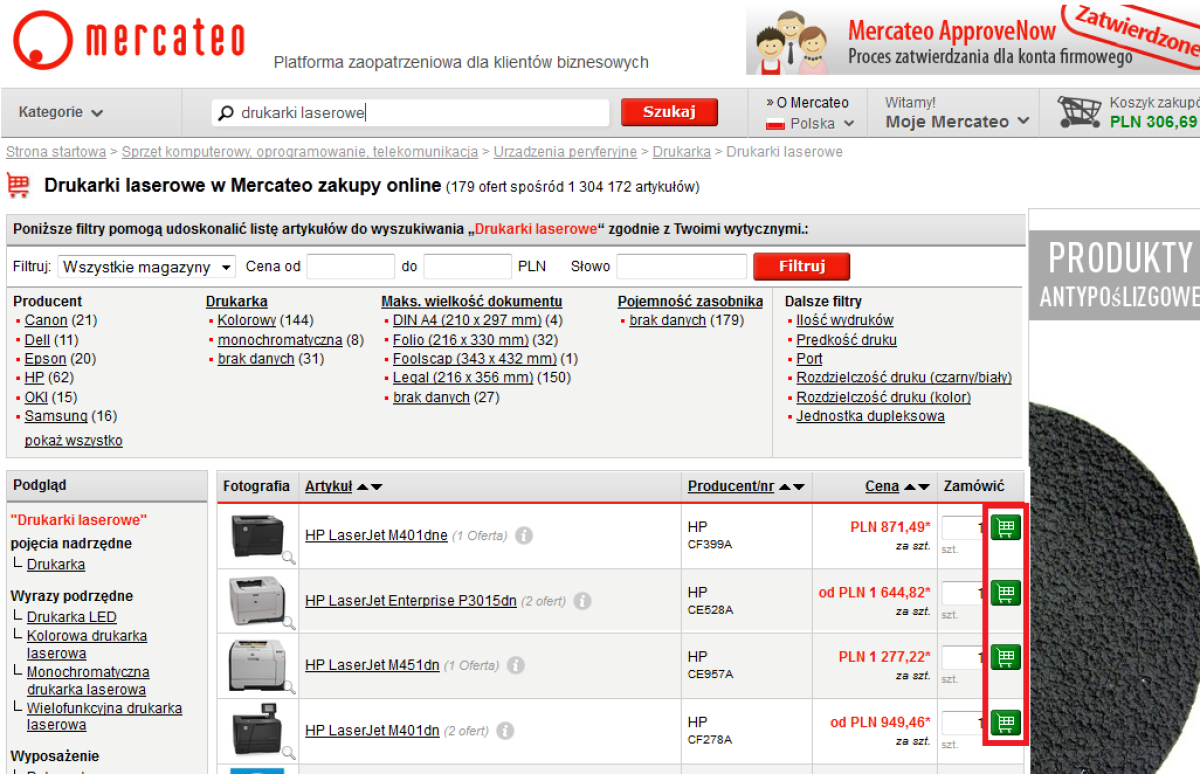
Task: Click quantity field for LaserJet M401dne
Action: click(964, 528)
